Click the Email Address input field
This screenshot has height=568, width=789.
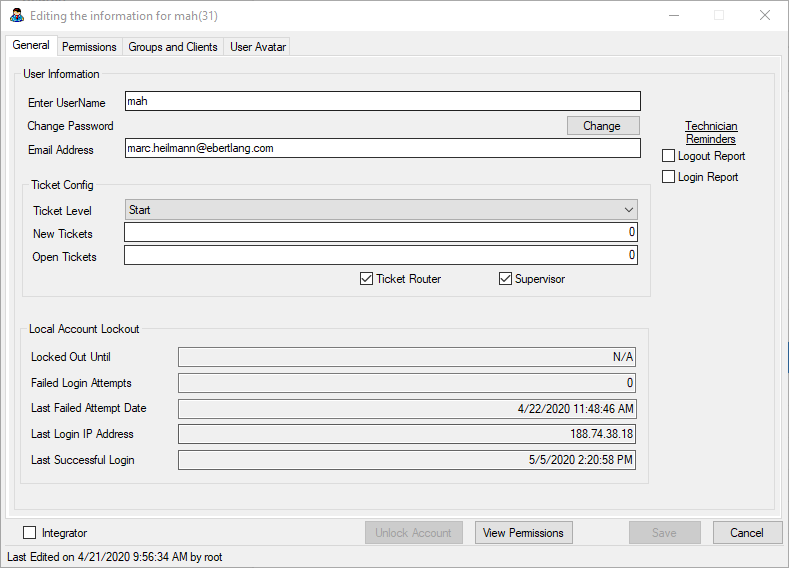(x=381, y=148)
